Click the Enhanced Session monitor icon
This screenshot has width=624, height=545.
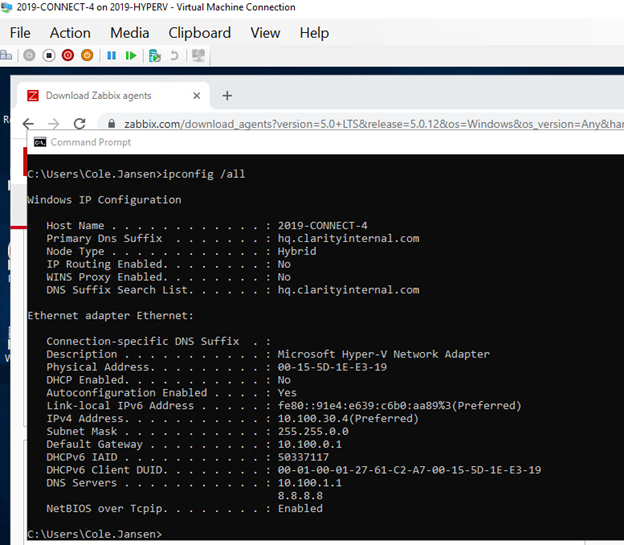pyautogui.click(x=198, y=55)
